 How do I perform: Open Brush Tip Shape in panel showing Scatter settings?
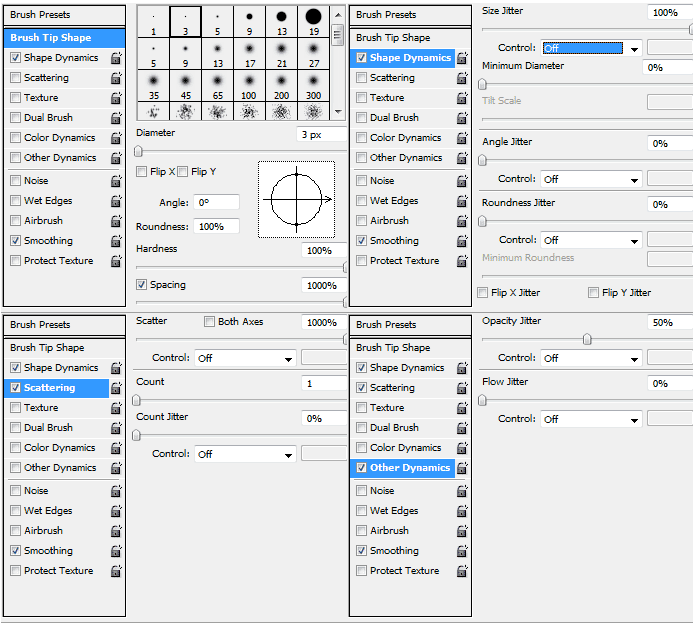pos(65,348)
